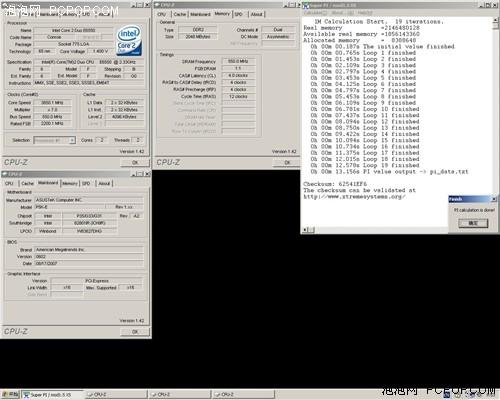Click the Super PI scrollbar up arrow

[496, 21]
